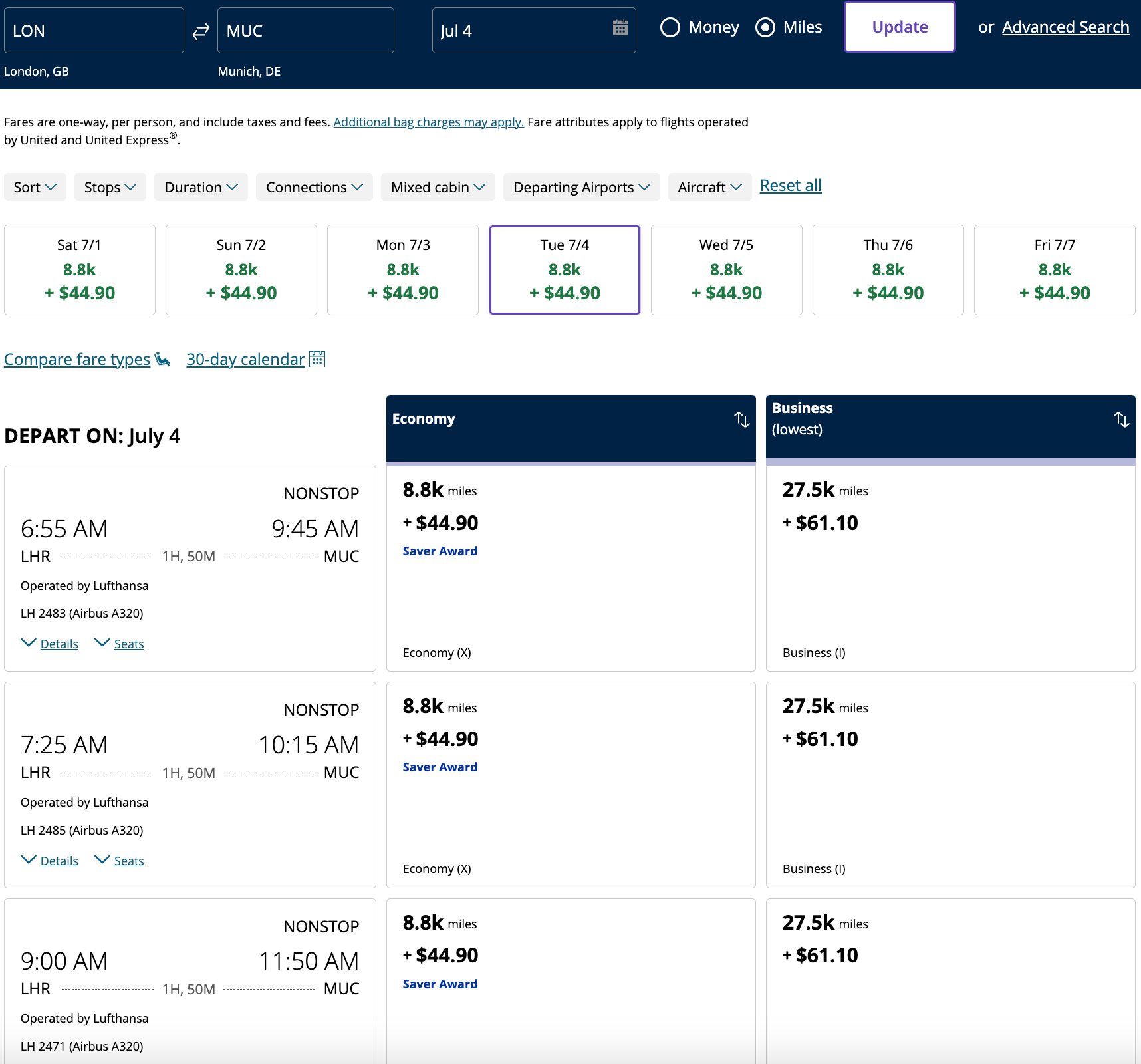Sort the Business column by price
Screen dimensions: 1141x1064
pos(1122,419)
